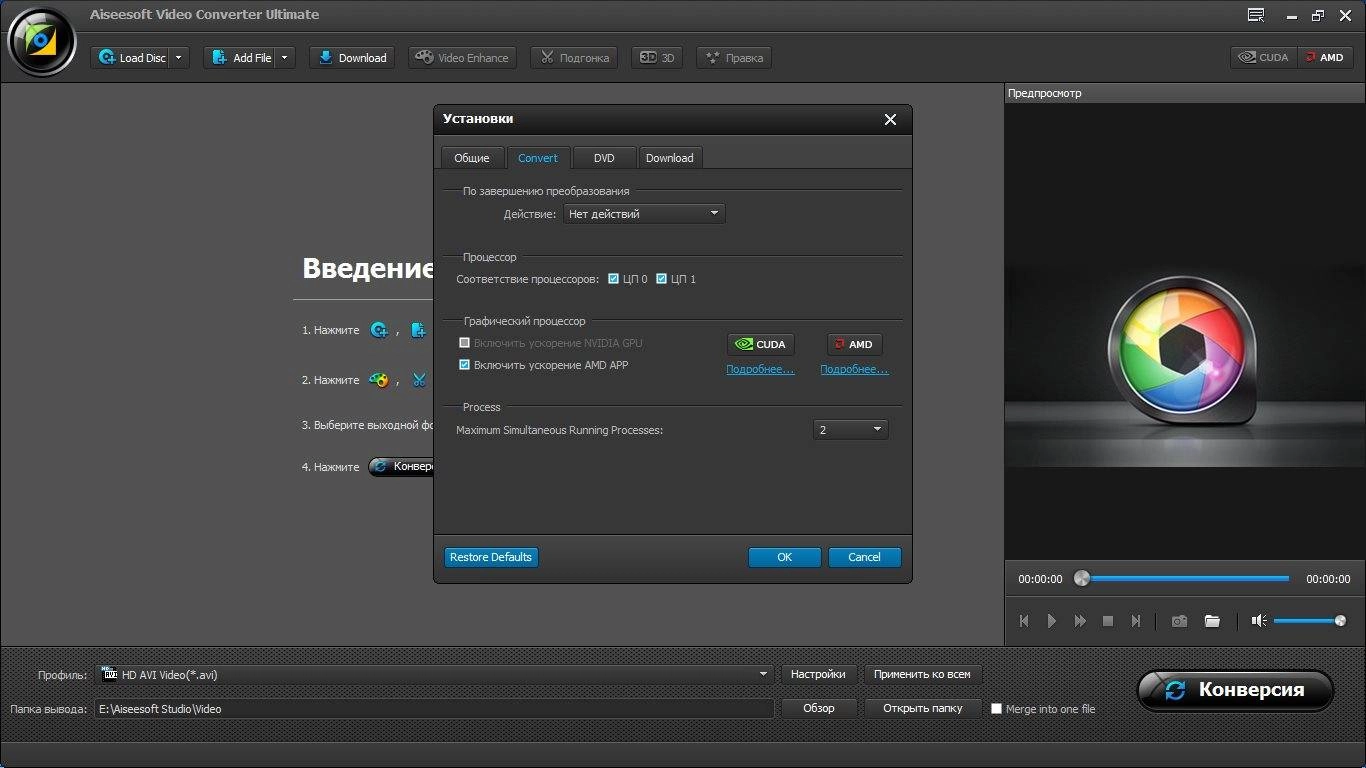Mute audio with the speaker icon

click(1259, 621)
